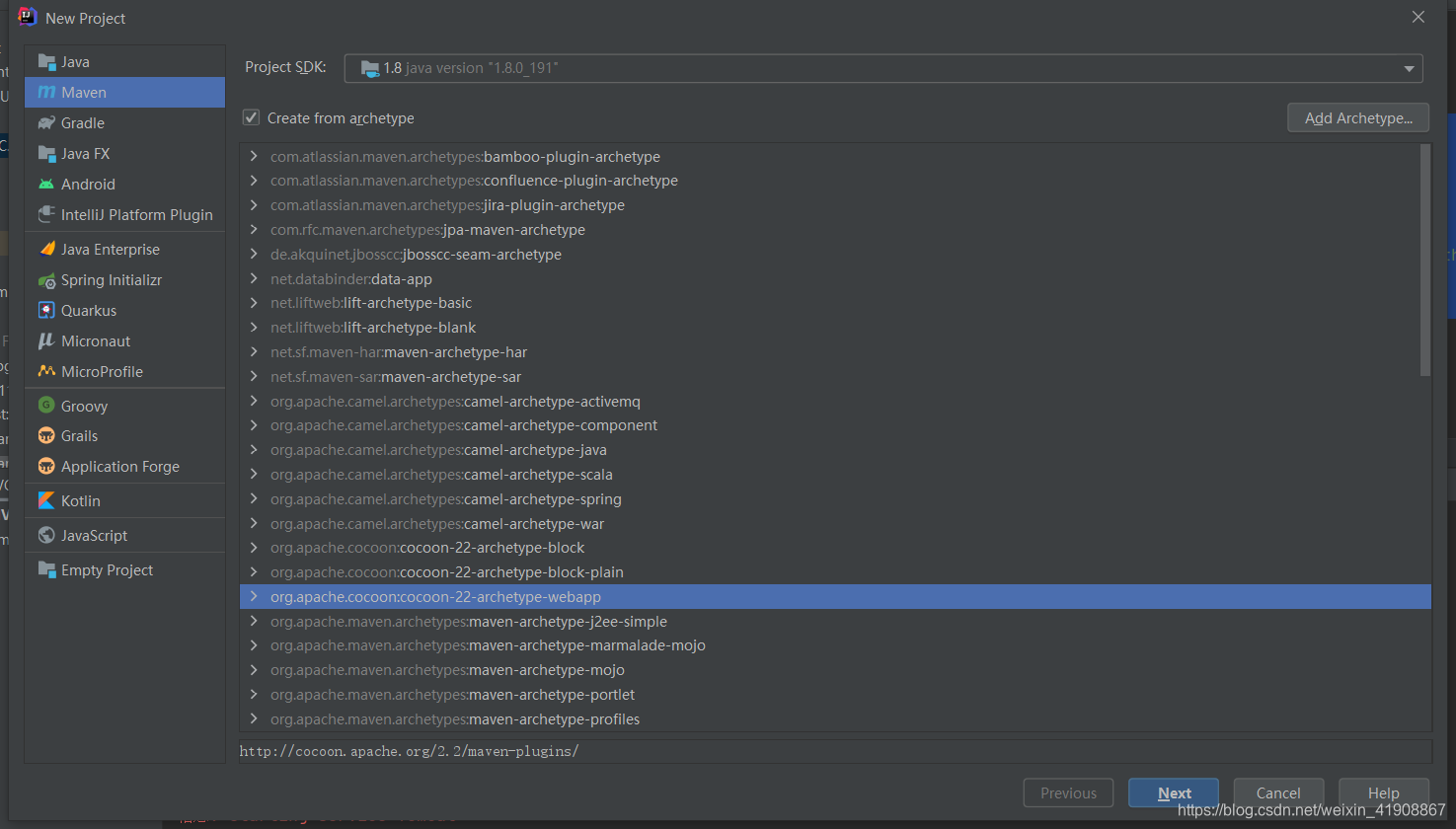Viewport: 1456px width, 829px height.
Task: Click the JavaScript globe icon
Action: [46, 536]
